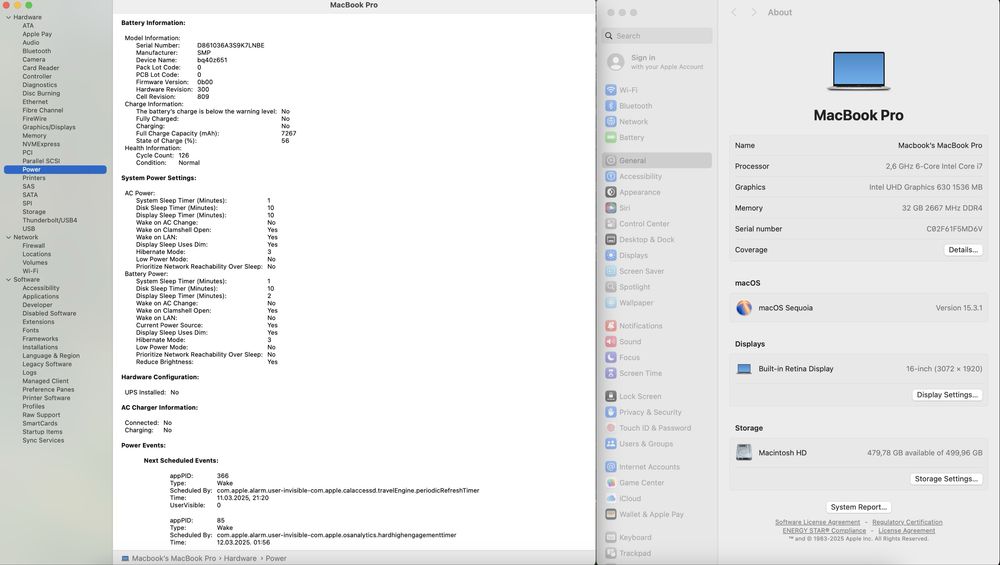Open the Software License Agreement link
The width and height of the screenshot is (1000, 565).
point(817,522)
